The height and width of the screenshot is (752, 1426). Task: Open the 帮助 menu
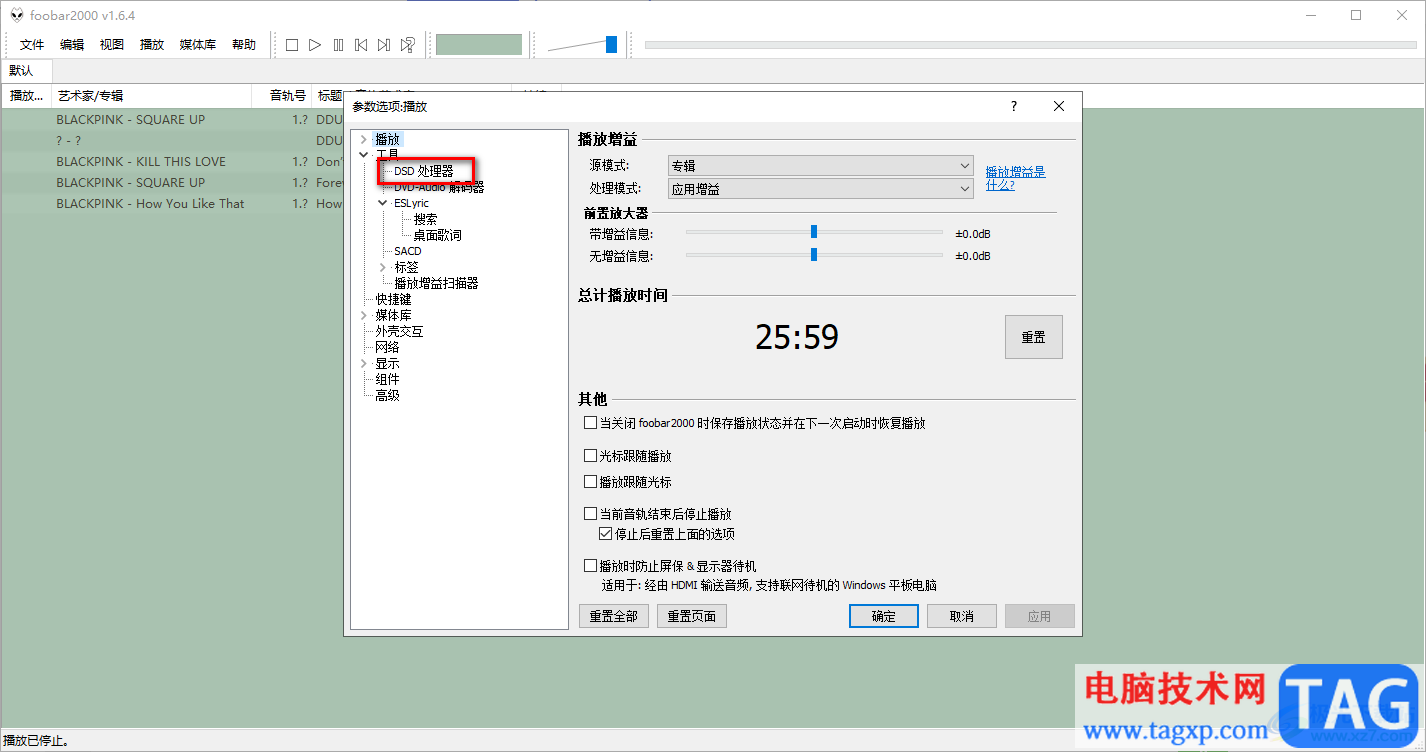(244, 45)
